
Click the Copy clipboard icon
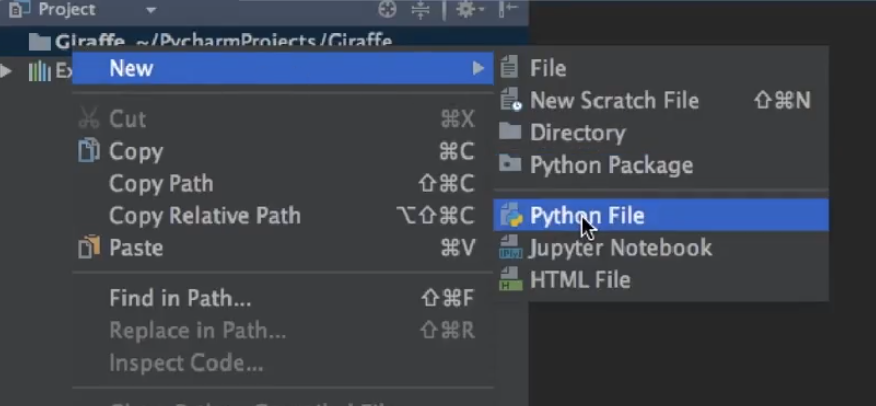(x=88, y=151)
